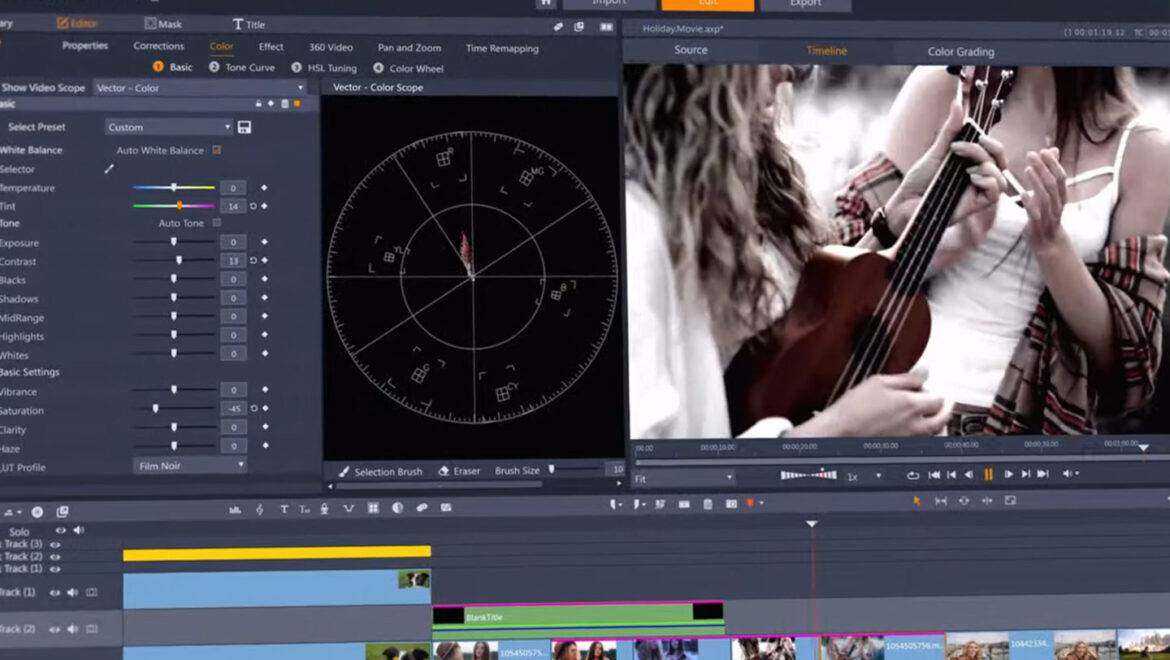Screen dimensions: 1170x660
Task: Enable the Auto White Balance checkbox
Action: pos(217,150)
